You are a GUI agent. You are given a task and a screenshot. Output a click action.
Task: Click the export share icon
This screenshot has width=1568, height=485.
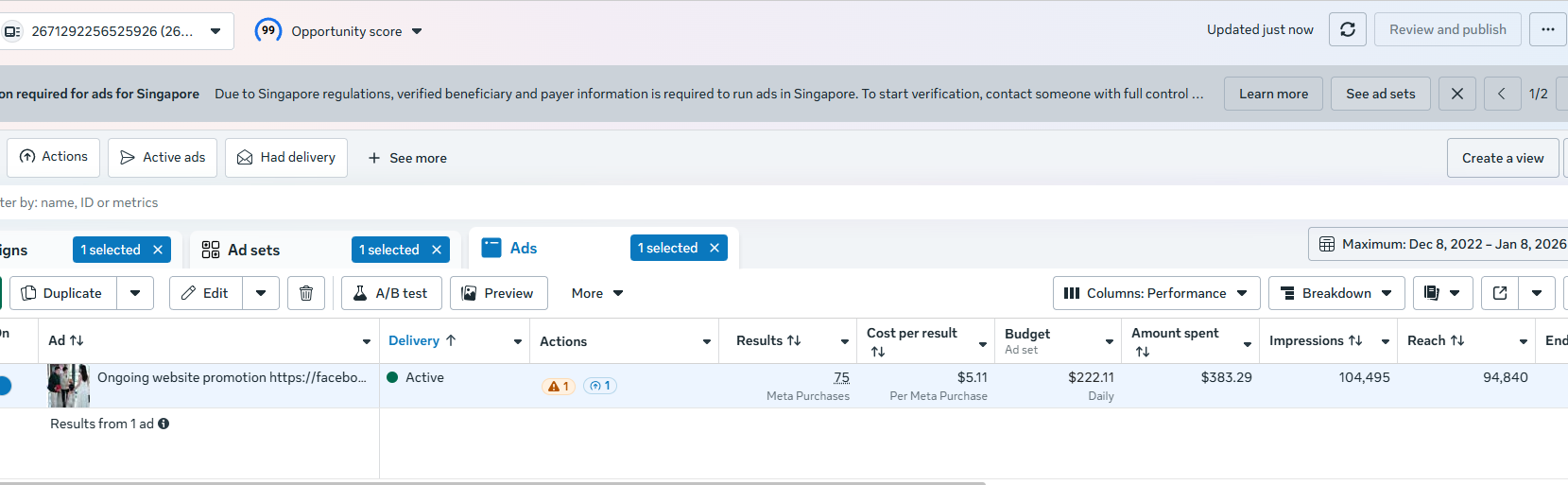point(1500,293)
